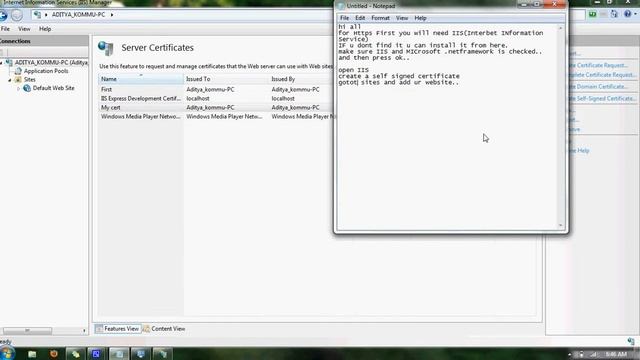Sort certificates by the Issued To column
Screen dimensions: 640x360
coord(226,79)
